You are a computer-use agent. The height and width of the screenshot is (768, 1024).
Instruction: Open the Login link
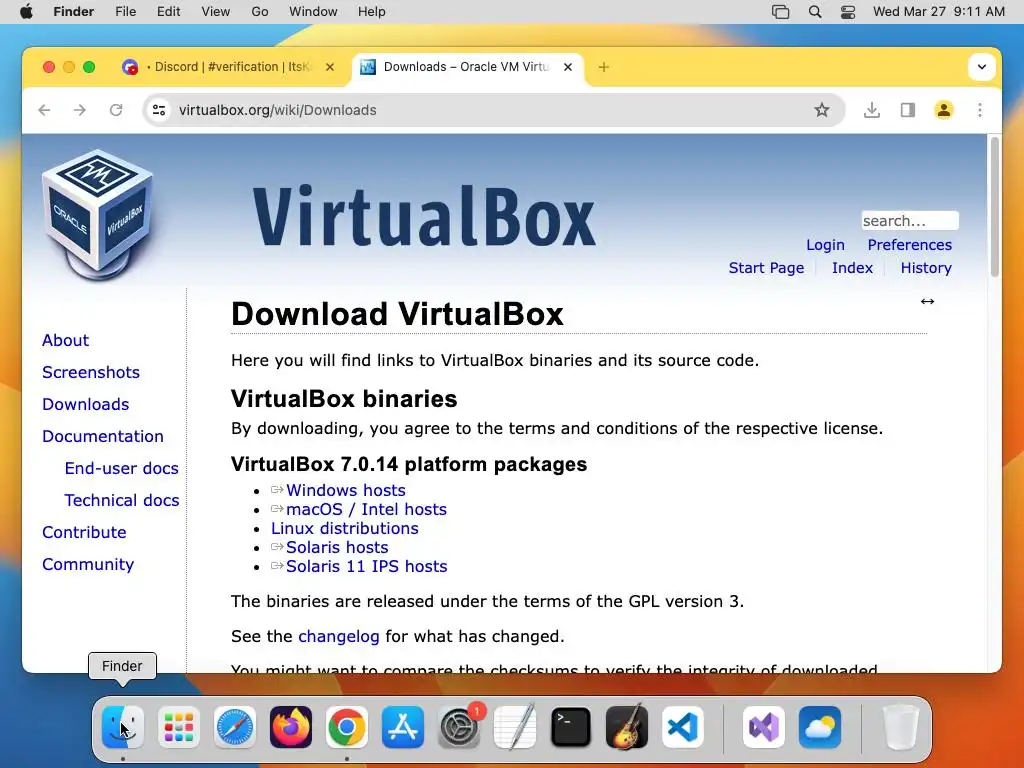tap(825, 245)
